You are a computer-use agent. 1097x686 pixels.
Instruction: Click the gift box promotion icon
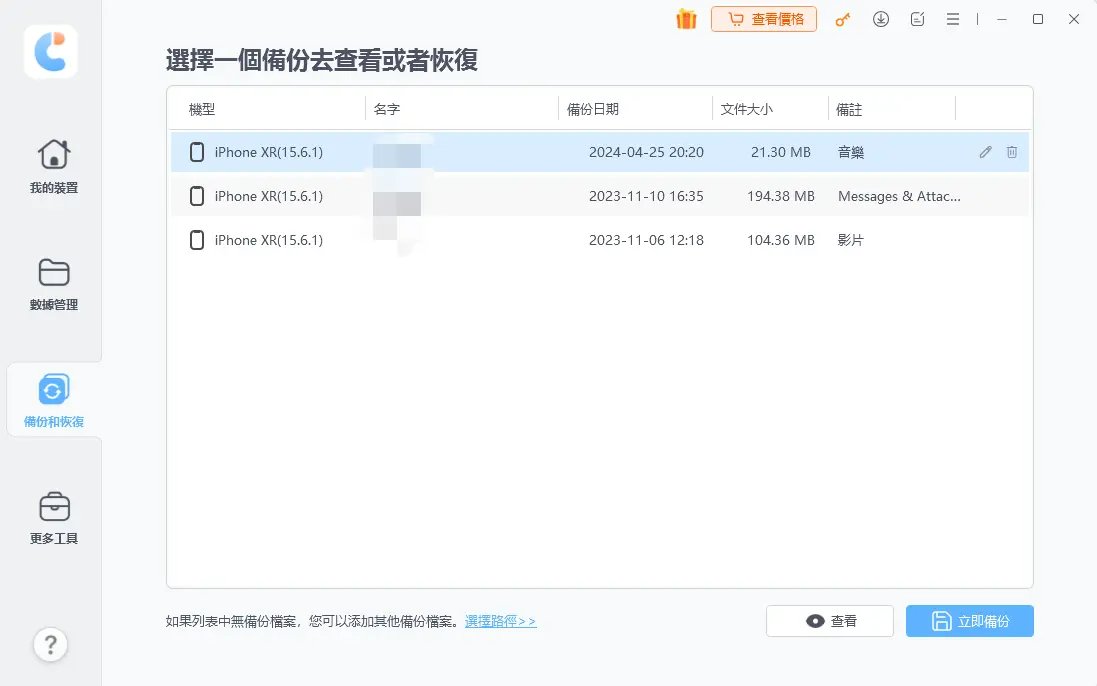tap(687, 18)
